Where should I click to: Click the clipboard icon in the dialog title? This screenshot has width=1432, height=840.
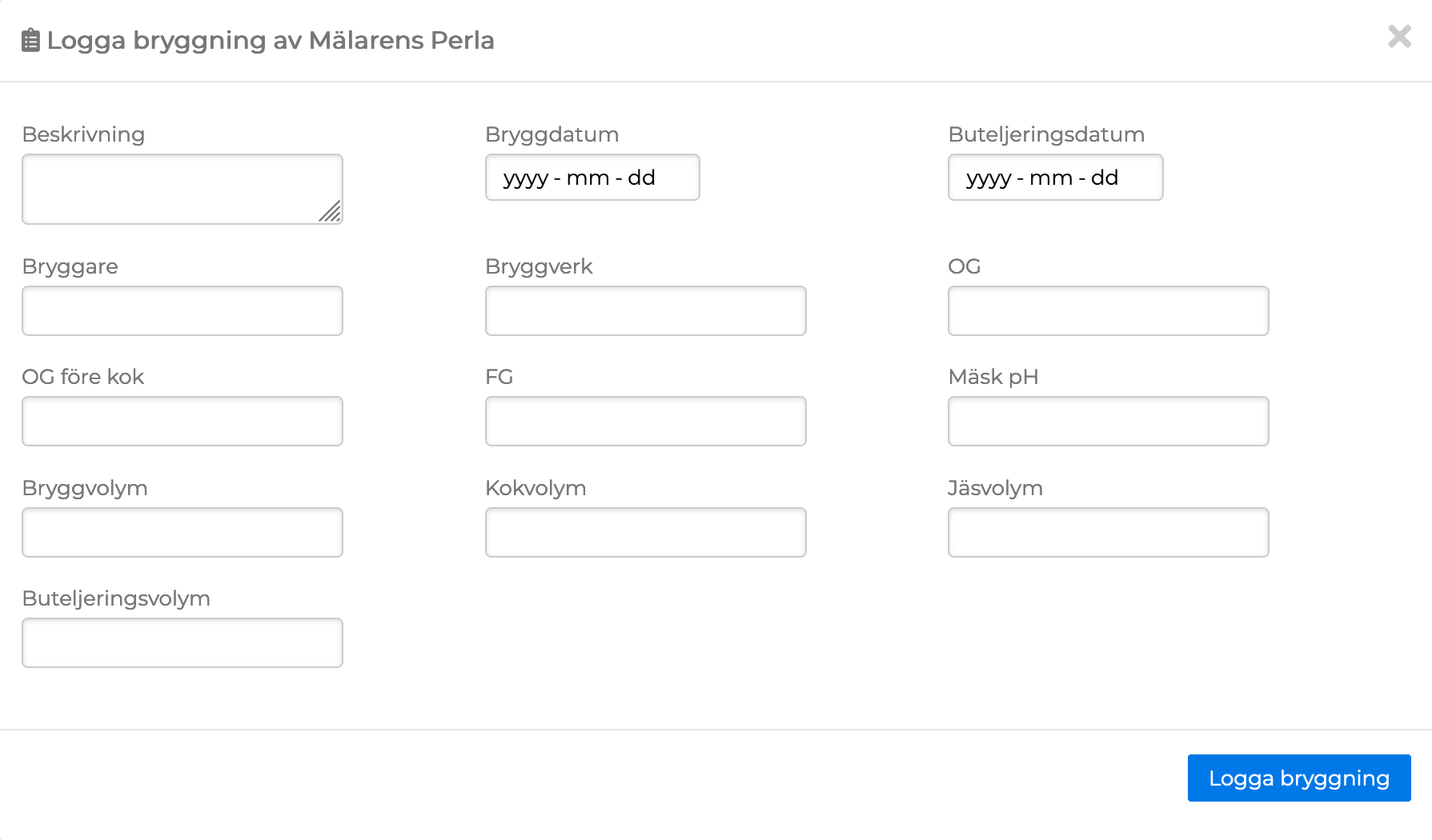pyautogui.click(x=30, y=40)
